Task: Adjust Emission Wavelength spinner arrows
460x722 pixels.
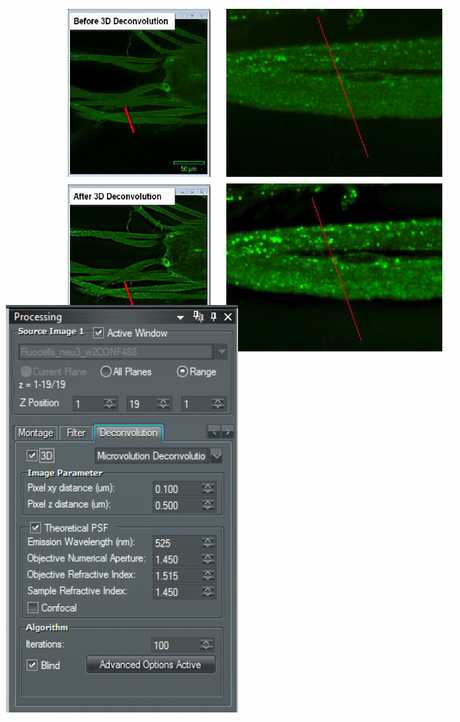Action: tap(208, 543)
